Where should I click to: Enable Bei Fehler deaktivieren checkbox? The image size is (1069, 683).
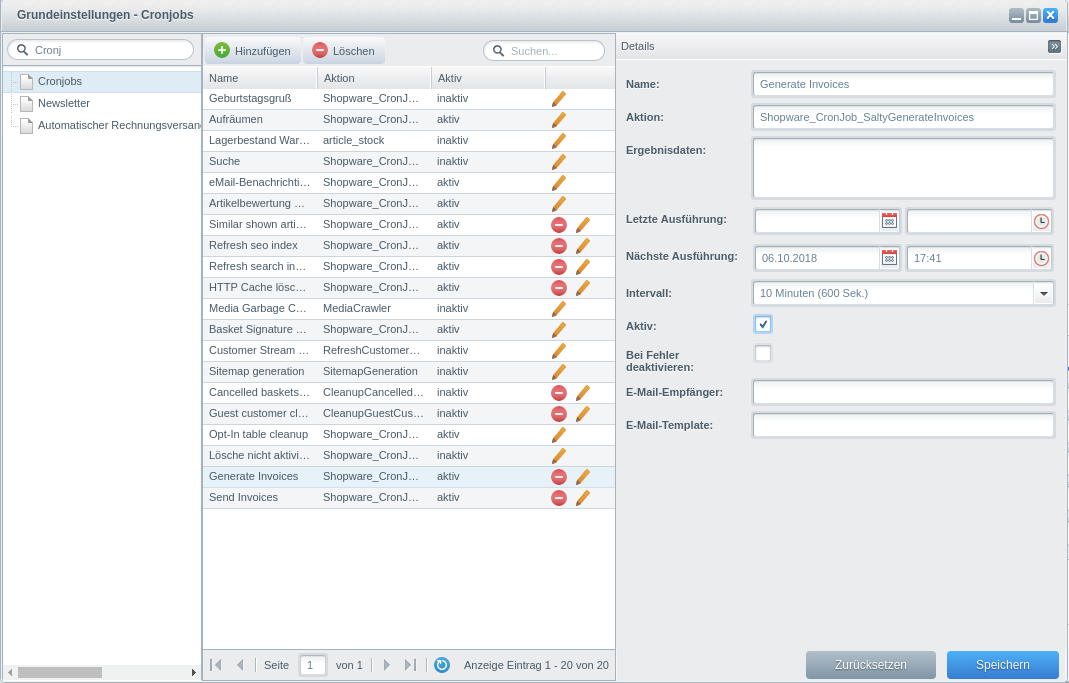(x=763, y=353)
